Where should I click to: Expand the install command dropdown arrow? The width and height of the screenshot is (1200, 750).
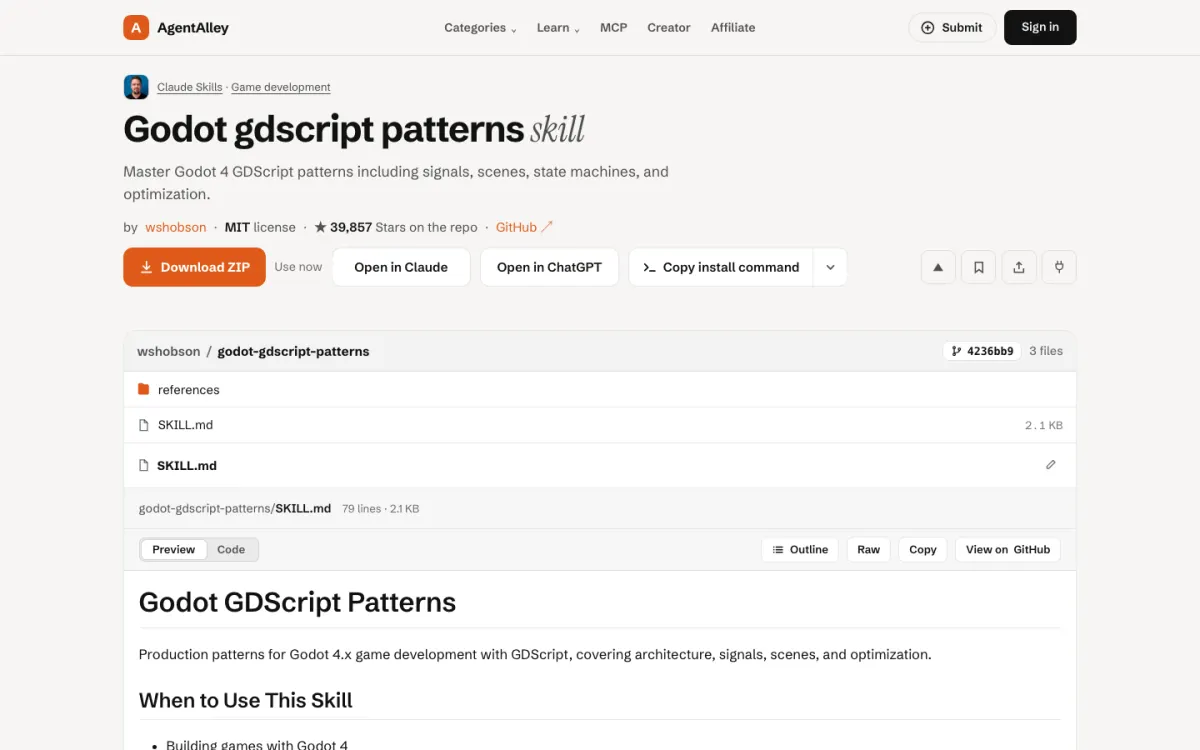(x=830, y=267)
